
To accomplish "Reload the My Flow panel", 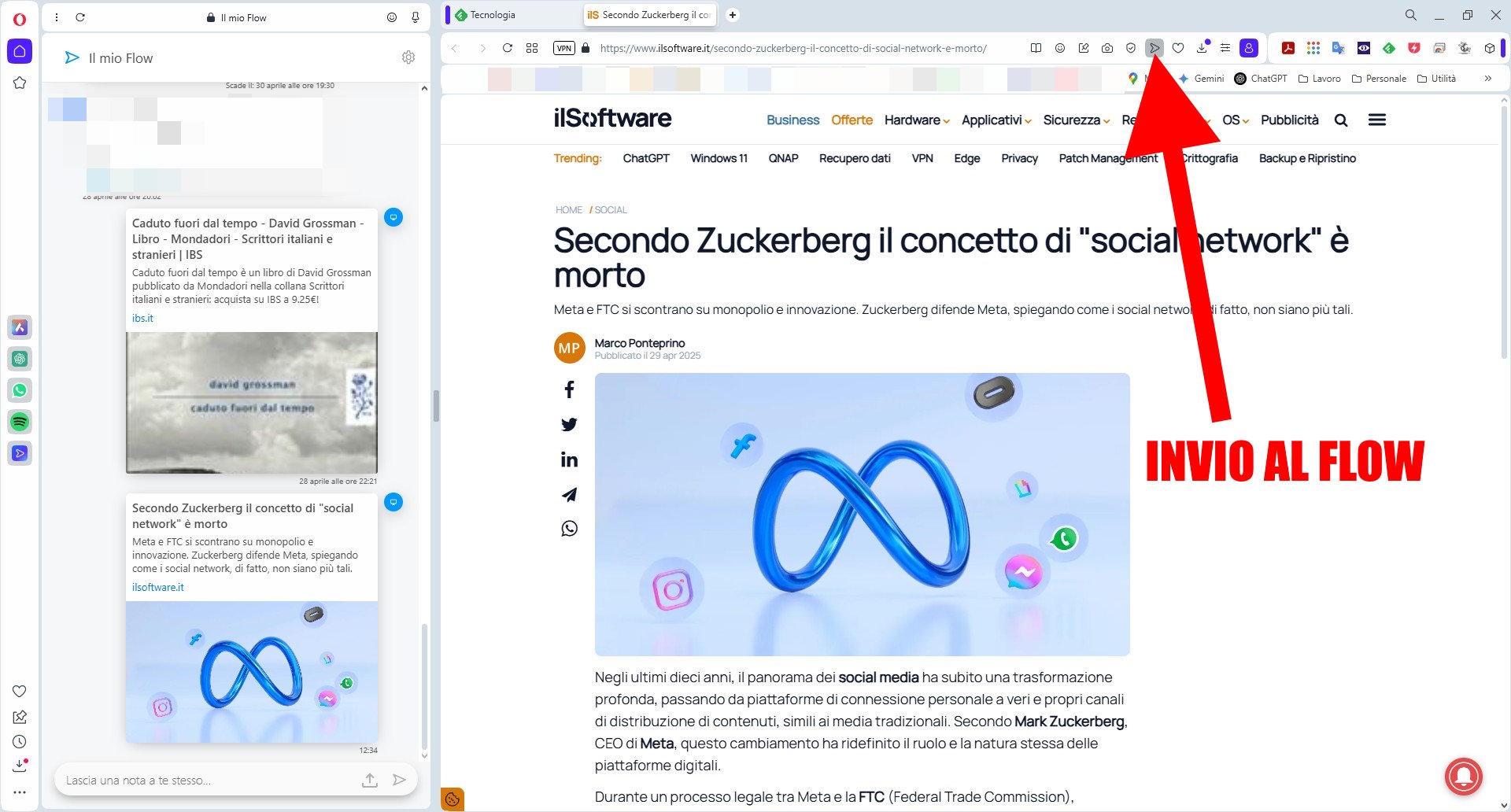I will click(80, 17).
